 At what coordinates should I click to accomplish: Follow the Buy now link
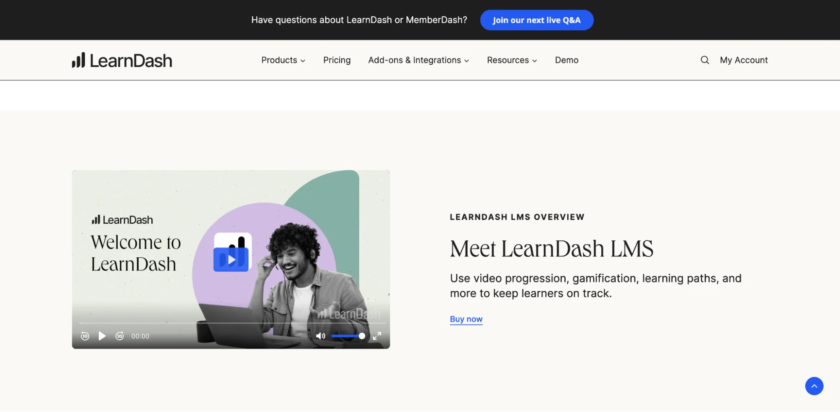(x=466, y=319)
